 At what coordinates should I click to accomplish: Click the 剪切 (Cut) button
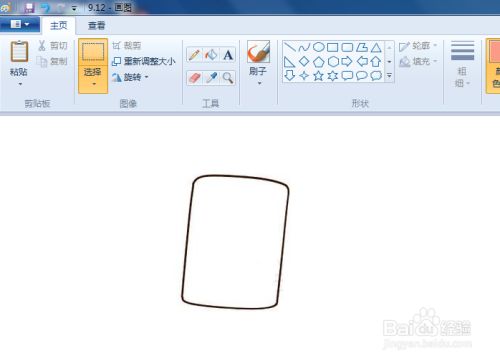point(53,46)
